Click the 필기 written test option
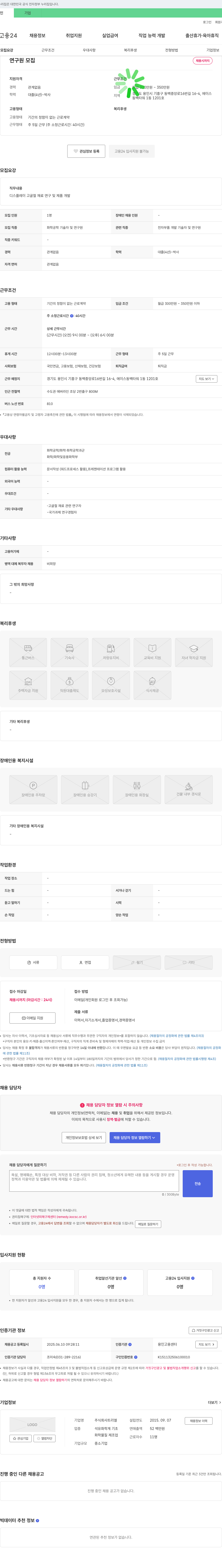 [x=137, y=962]
